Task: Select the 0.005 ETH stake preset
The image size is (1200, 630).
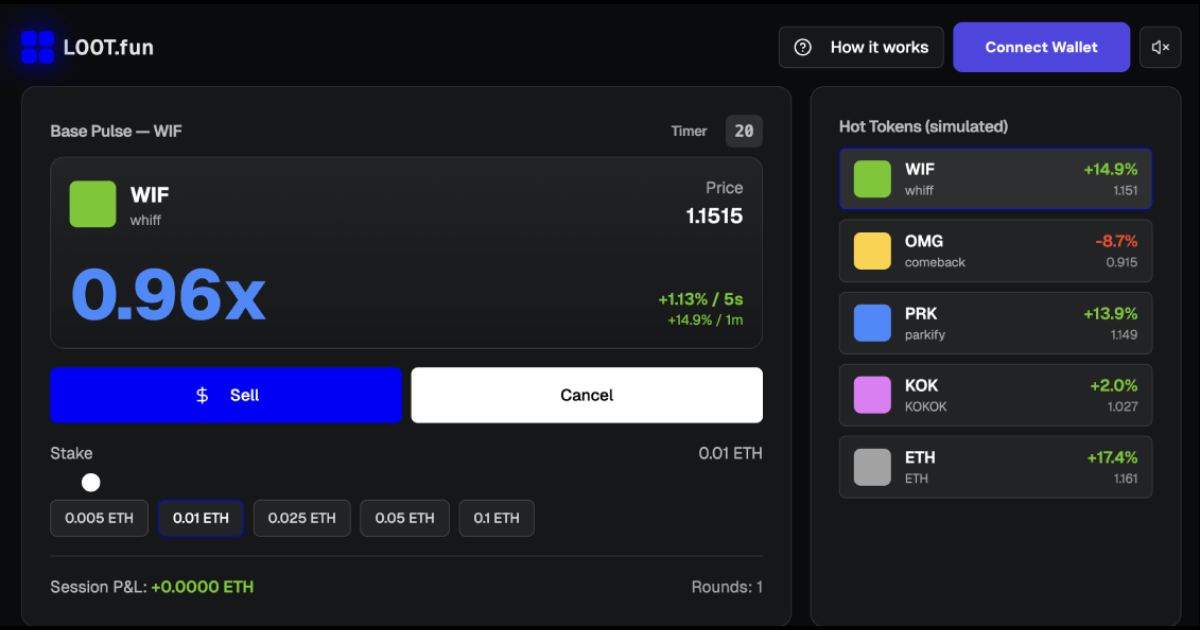Action: click(99, 518)
